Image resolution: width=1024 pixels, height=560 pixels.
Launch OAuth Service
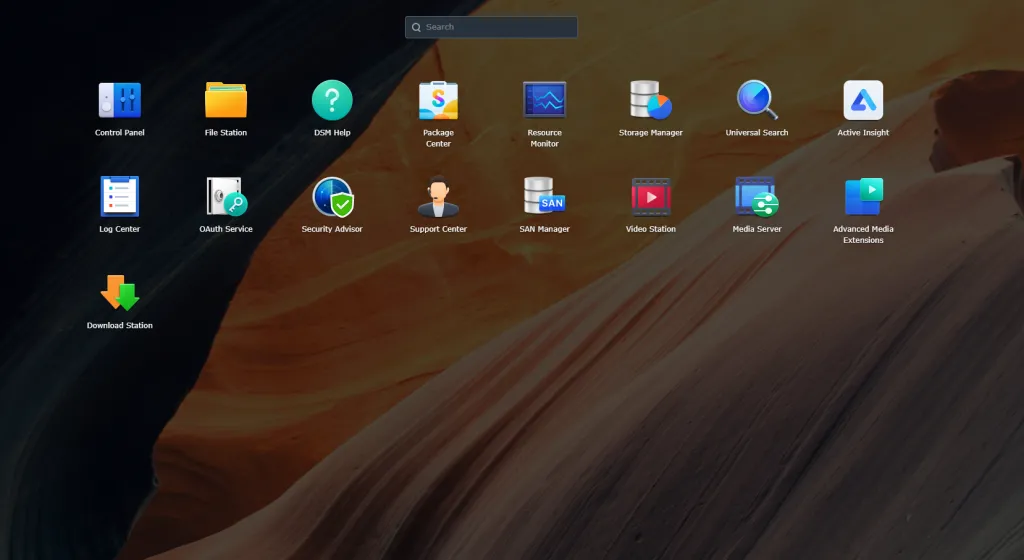click(226, 196)
